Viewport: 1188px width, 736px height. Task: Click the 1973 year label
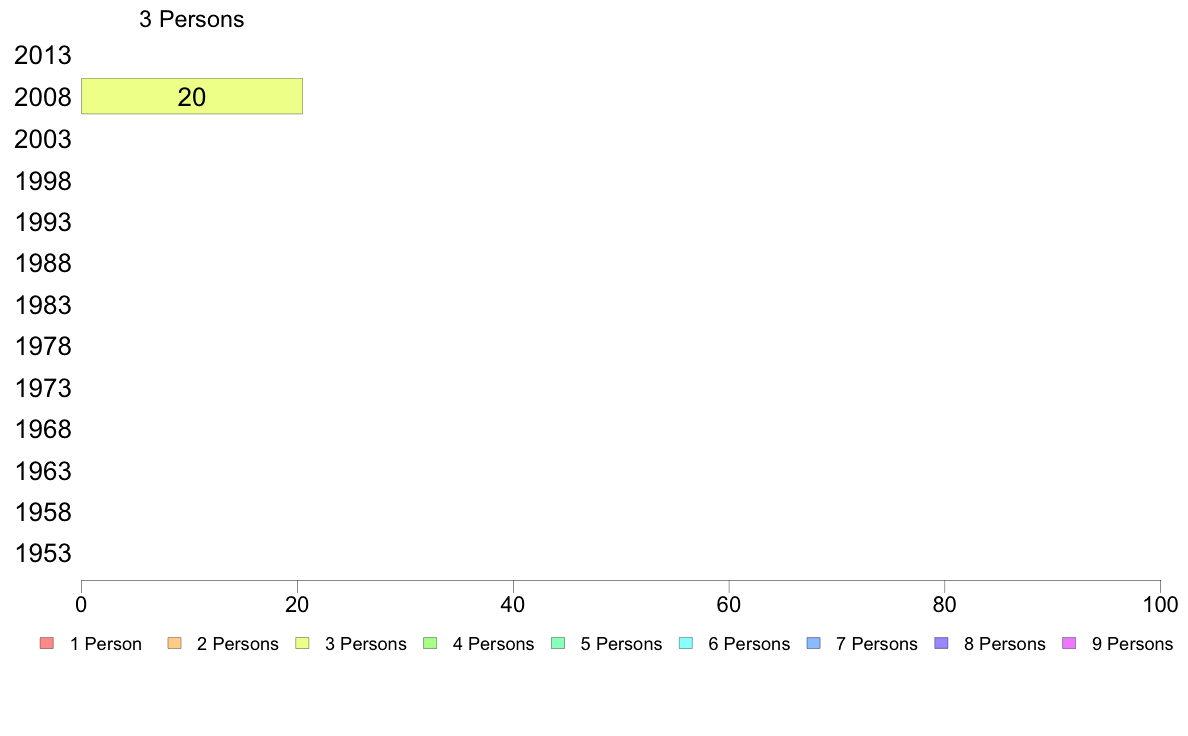pyautogui.click(x=42, y=388)
